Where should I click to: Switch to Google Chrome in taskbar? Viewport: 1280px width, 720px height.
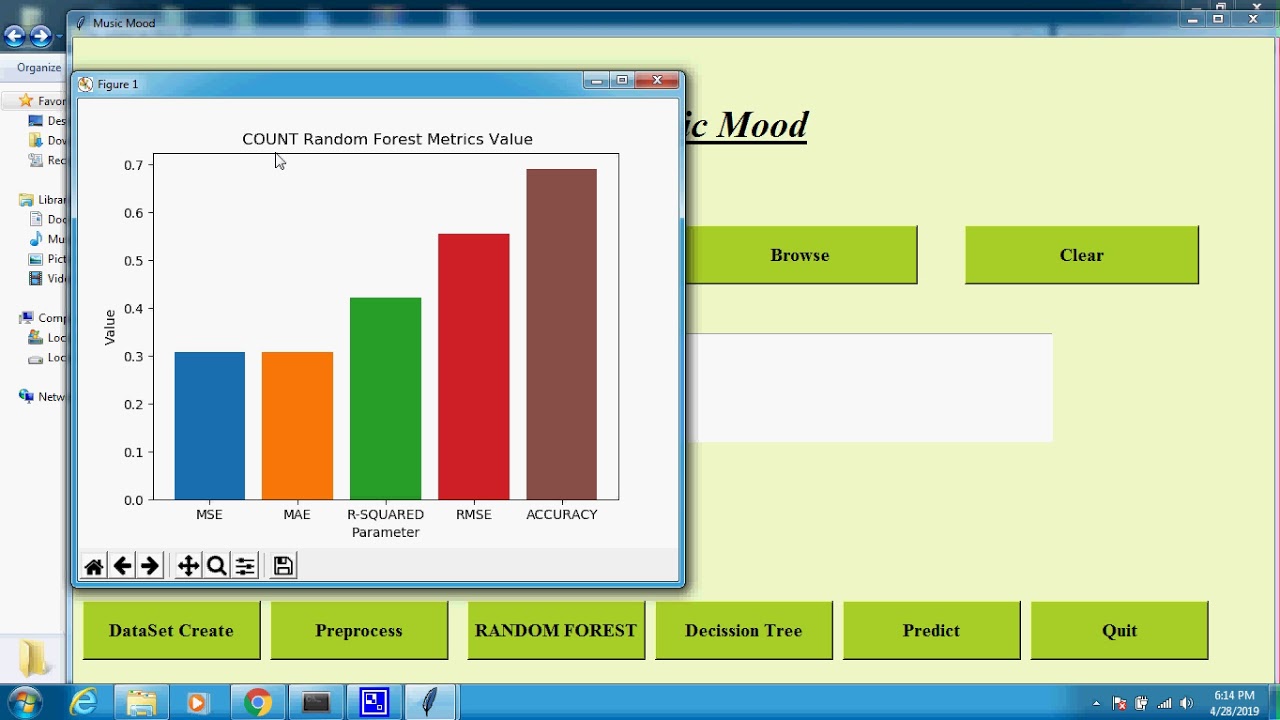(x=258, y=703)
